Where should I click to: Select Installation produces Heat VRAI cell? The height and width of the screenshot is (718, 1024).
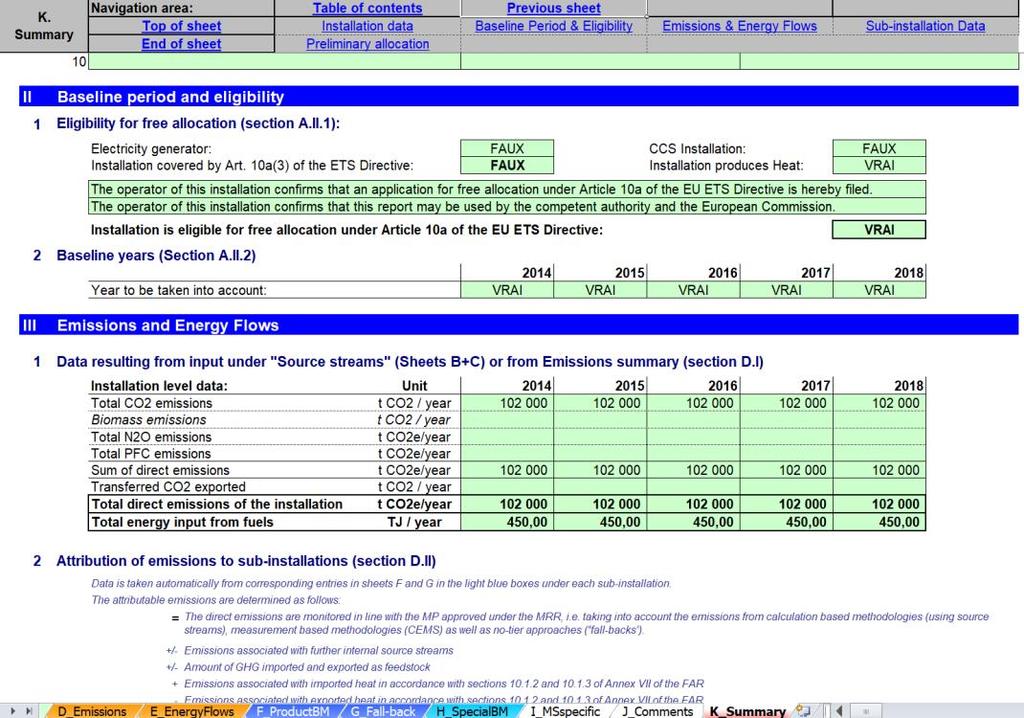click(x=879, y=165)
